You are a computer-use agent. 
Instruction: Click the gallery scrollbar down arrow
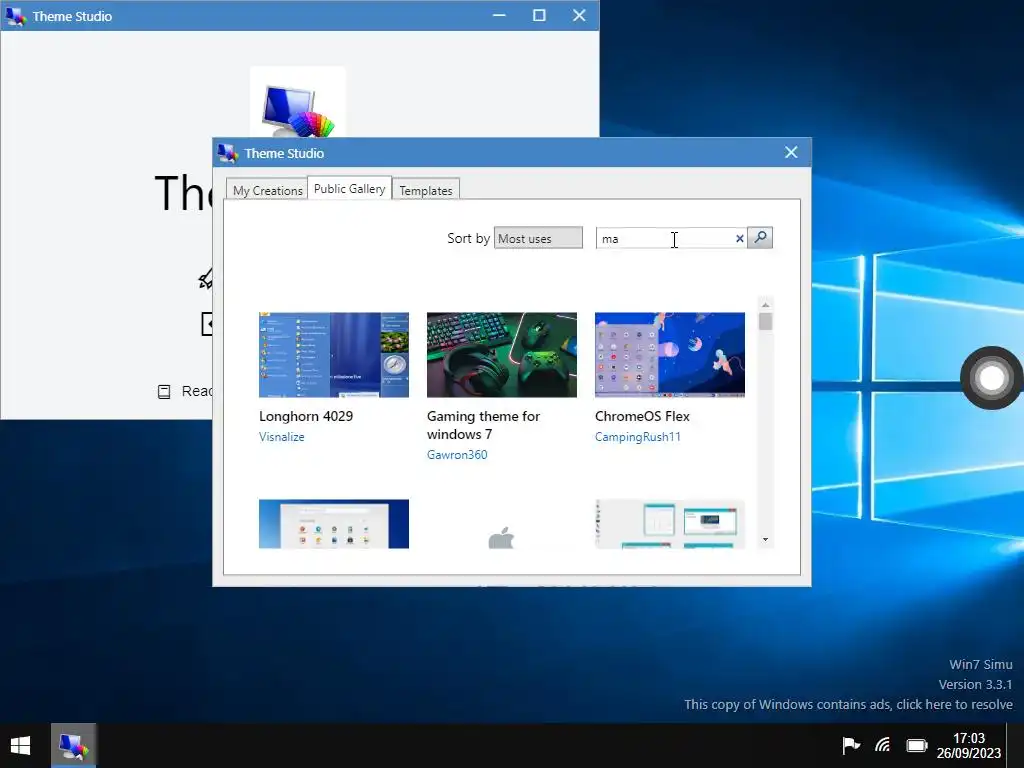click(765, 539)
